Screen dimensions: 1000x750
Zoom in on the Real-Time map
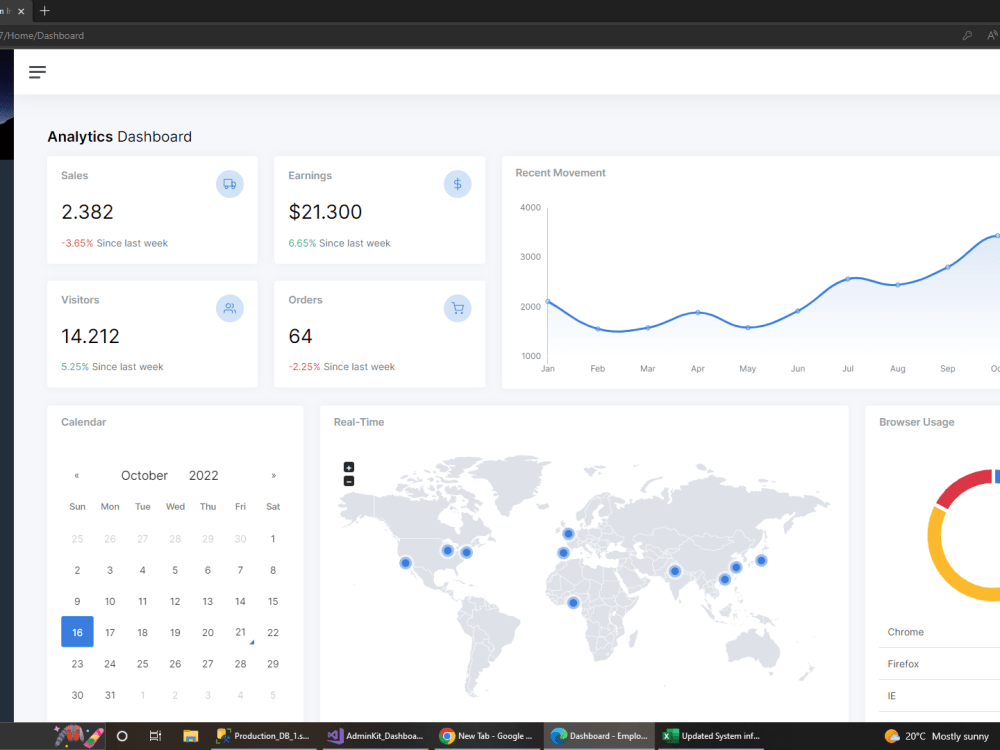click(349, 467)
